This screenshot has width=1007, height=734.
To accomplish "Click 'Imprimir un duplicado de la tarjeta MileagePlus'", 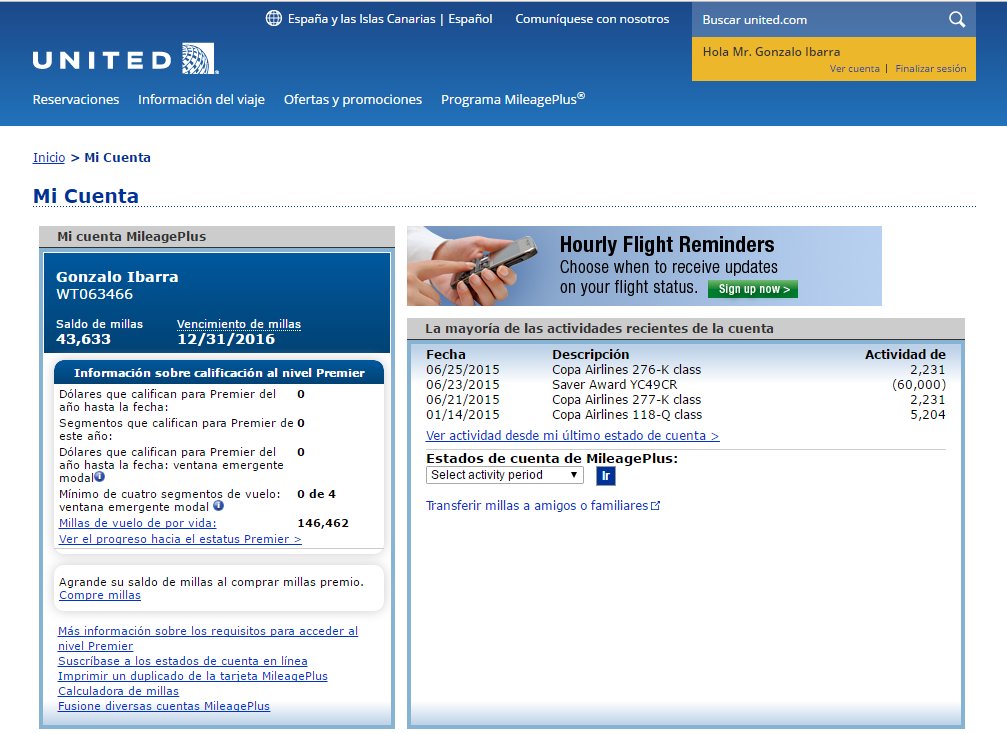I will 193,676.
